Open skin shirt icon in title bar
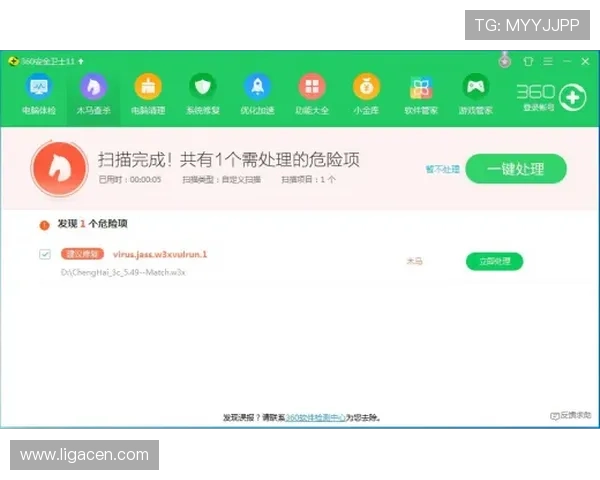 coord(528,61)
